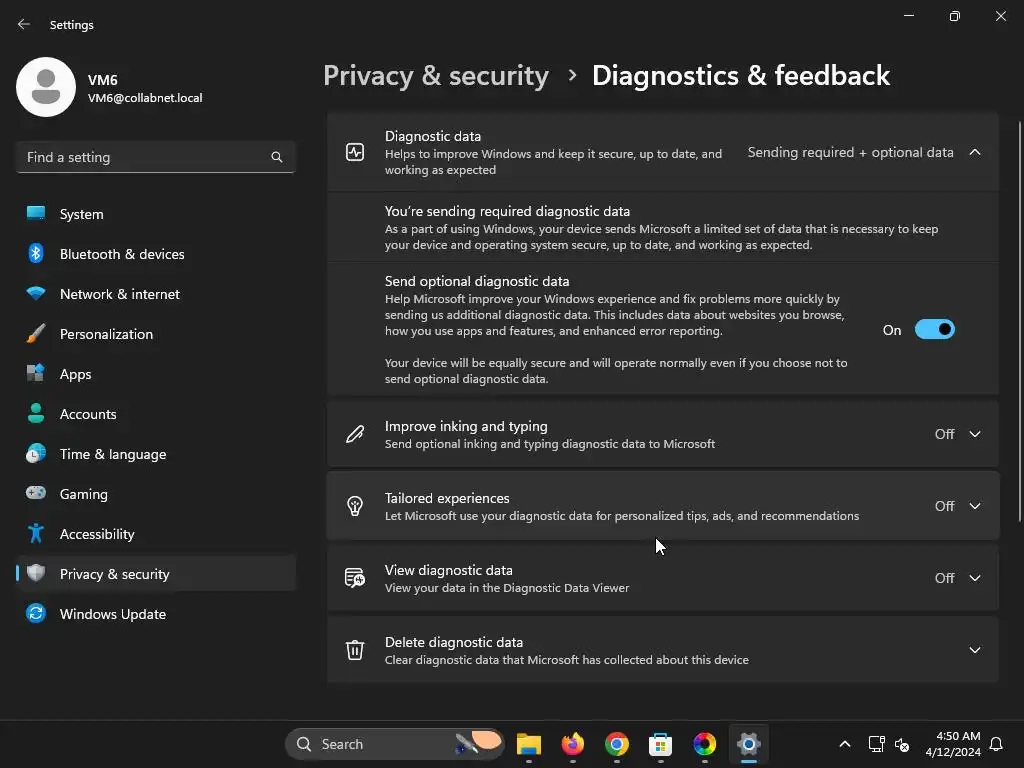
Task: Click the network status tray icon
Action: point(876,744)
